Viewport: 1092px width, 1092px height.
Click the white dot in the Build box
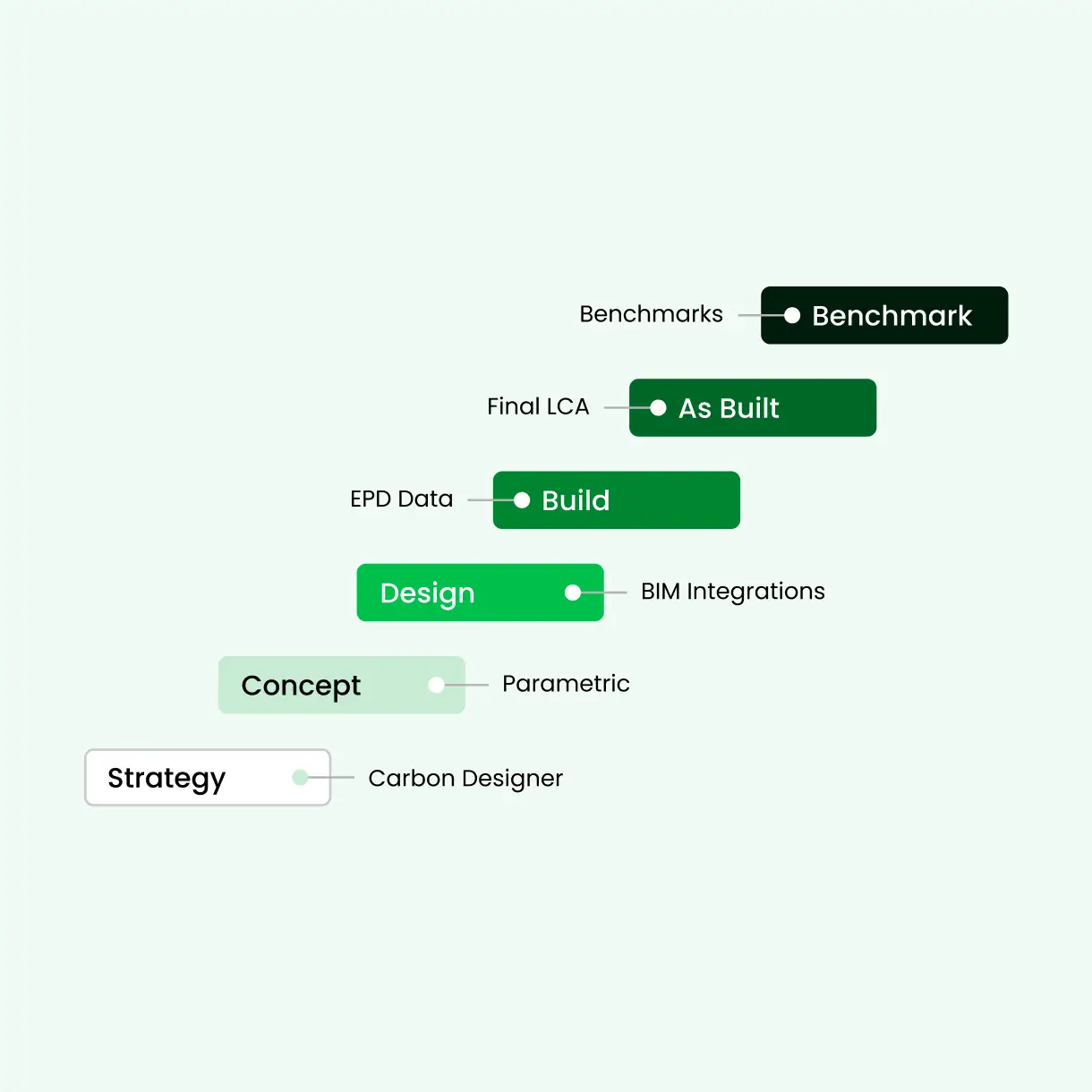522,500
